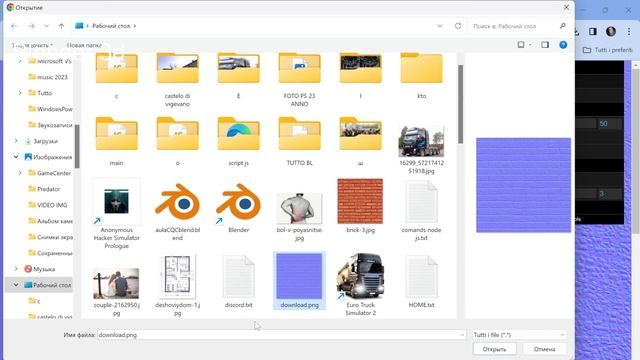This screenshot has width=640, height=360.
Task: Refresh the current folder view
Action: 458,26
